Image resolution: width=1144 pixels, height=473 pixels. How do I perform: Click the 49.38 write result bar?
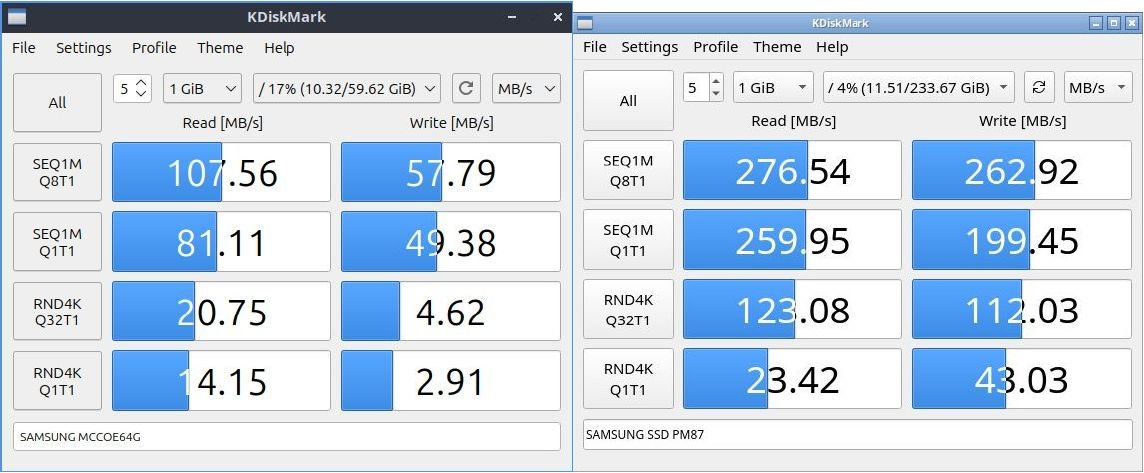(x=451, y=242)
